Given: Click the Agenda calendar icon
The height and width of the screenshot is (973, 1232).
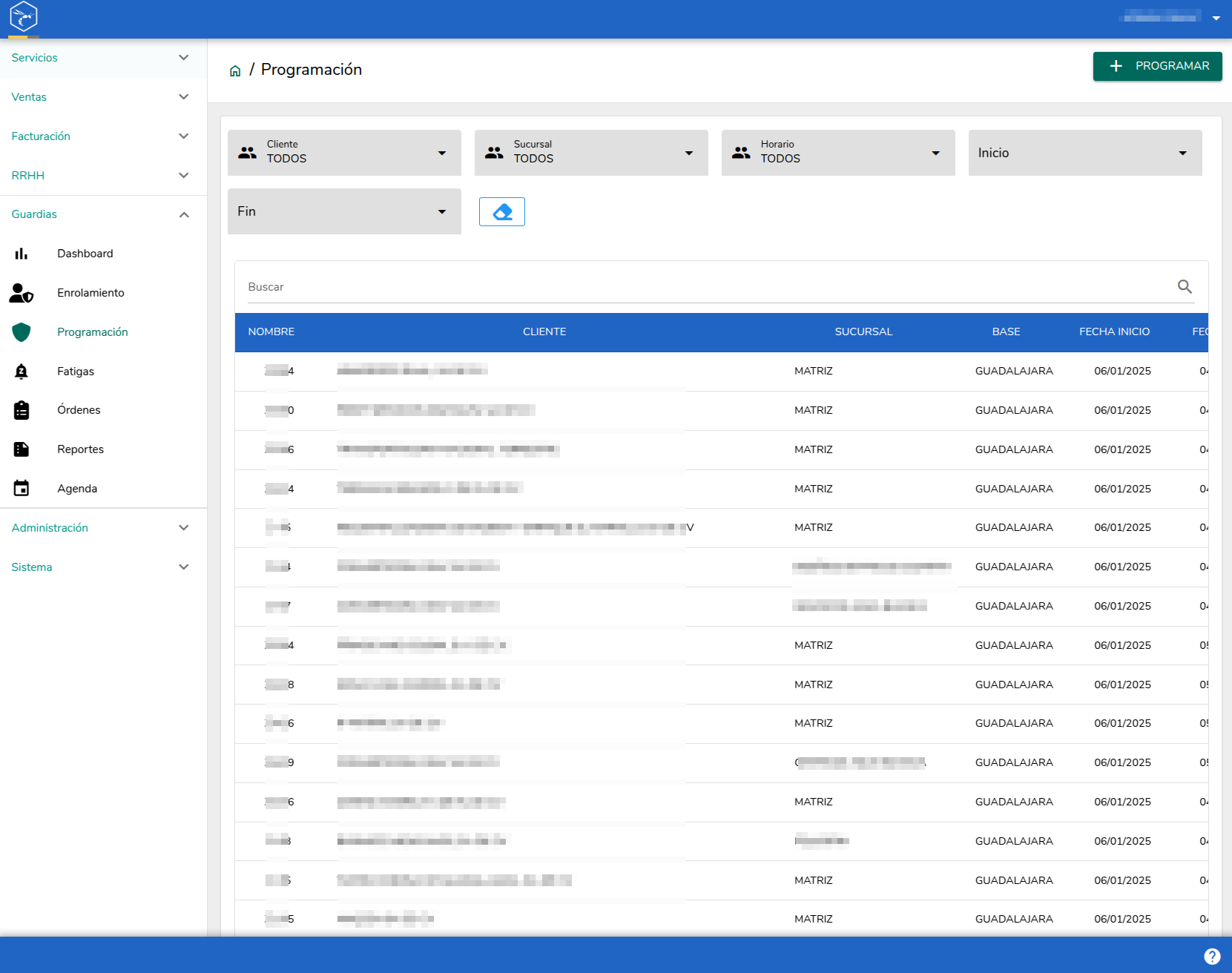Looking at the screenshot, I should (22, 488).
